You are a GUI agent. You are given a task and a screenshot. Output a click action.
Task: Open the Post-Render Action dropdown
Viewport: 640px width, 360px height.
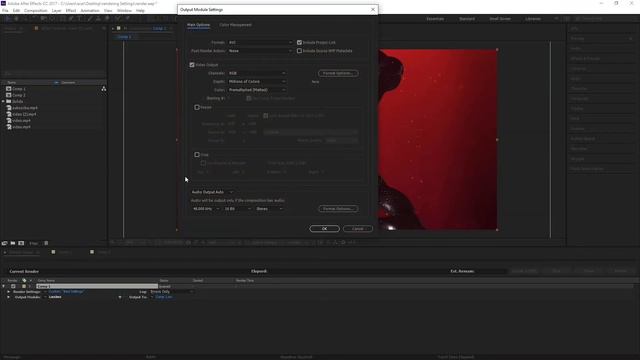[260, 51]
